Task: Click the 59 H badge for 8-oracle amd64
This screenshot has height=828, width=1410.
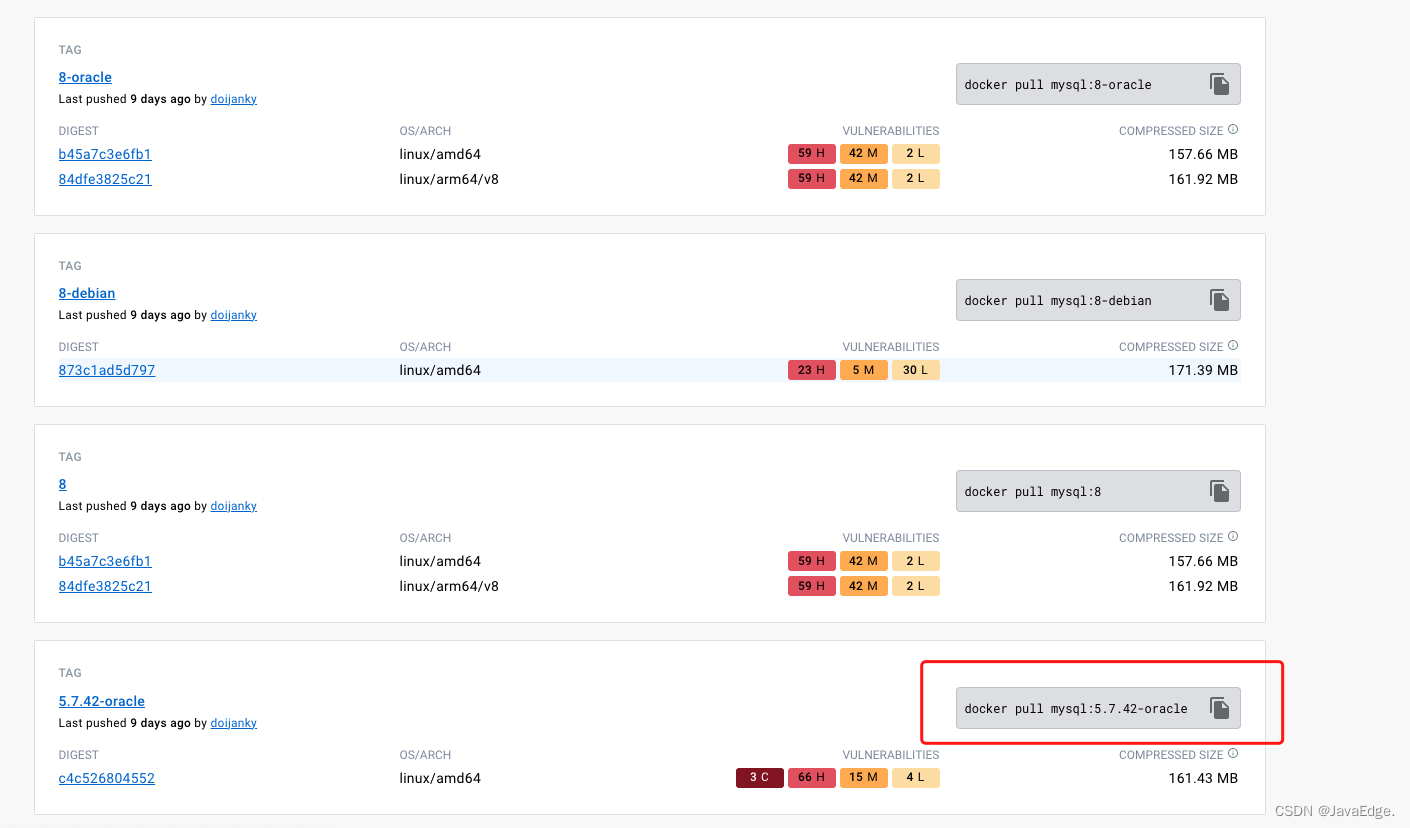Action: pyautogui.click(x=811, y=153)
